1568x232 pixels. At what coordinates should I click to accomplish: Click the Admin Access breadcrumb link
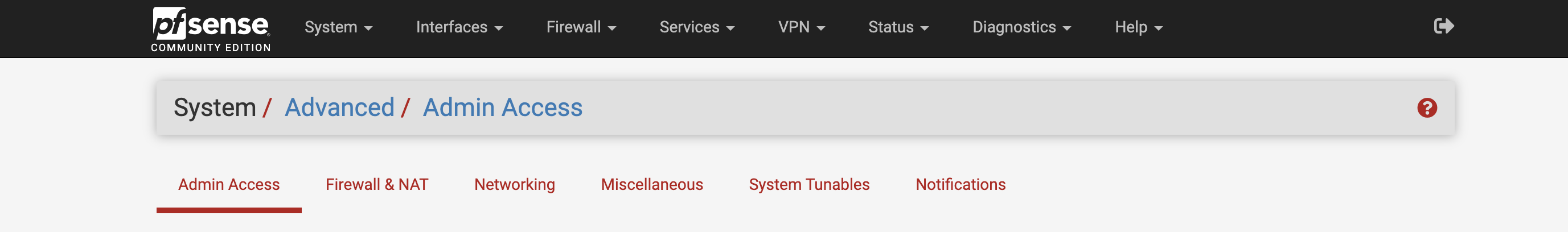pyautogui.click(x=502, y=107)
